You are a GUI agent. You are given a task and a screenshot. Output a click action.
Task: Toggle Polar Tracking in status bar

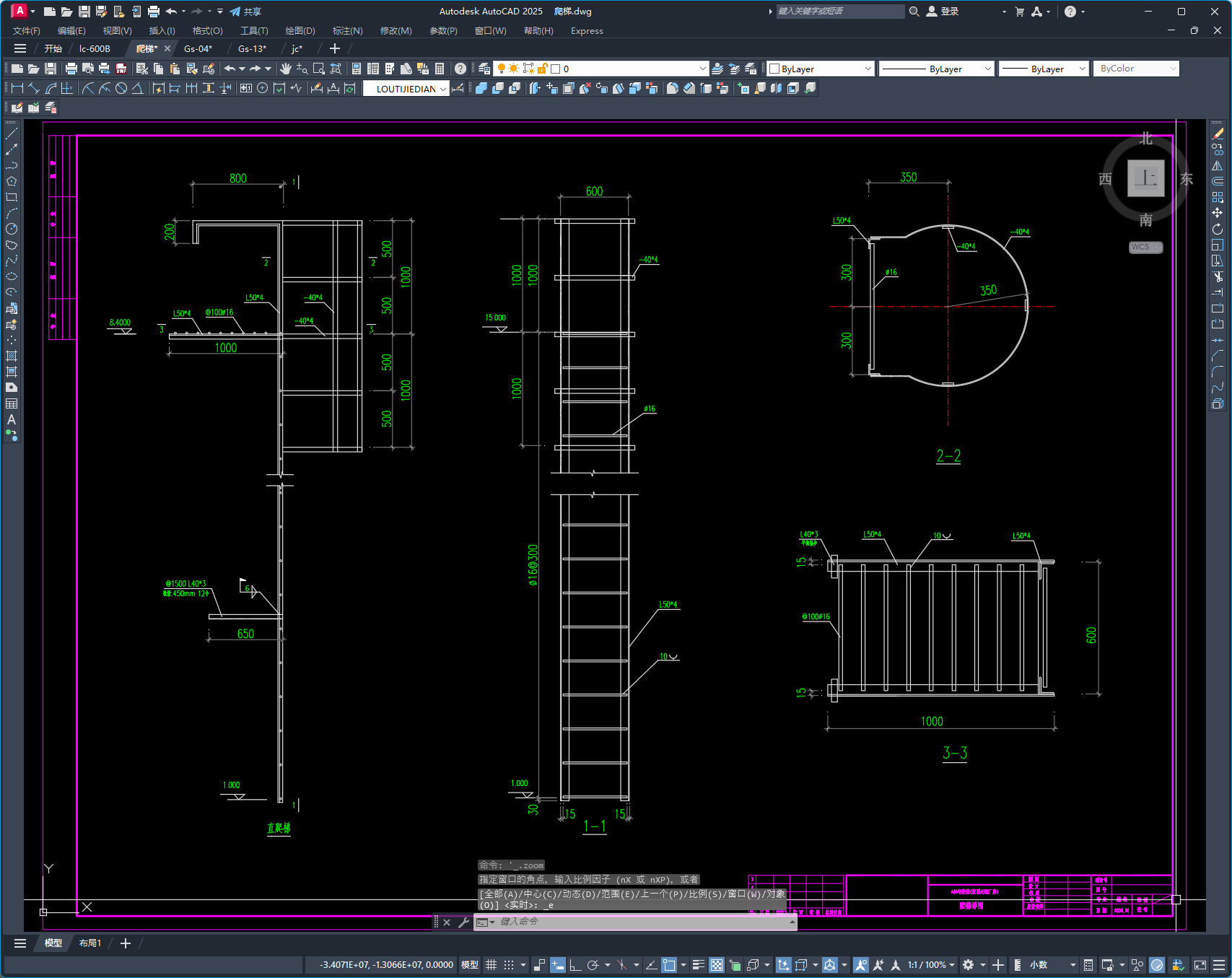pyautogui.click(x=593, y=965)
